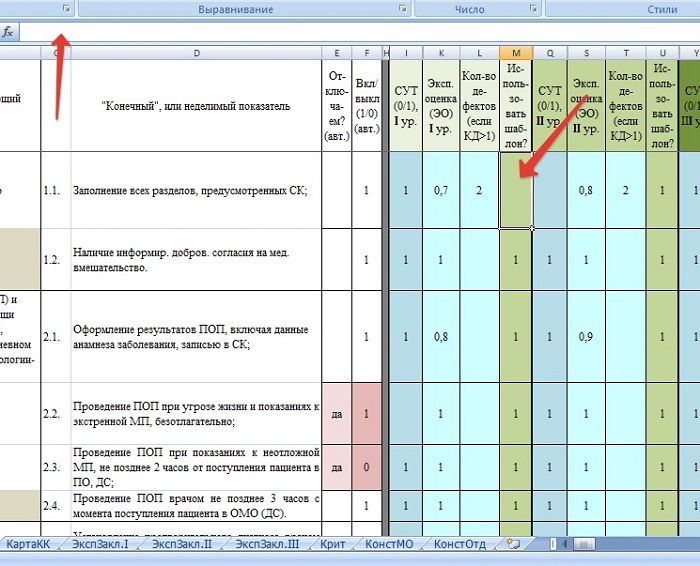Select the cell with number 1.2.
Screen dimensions: 700x566
point(56,260)
